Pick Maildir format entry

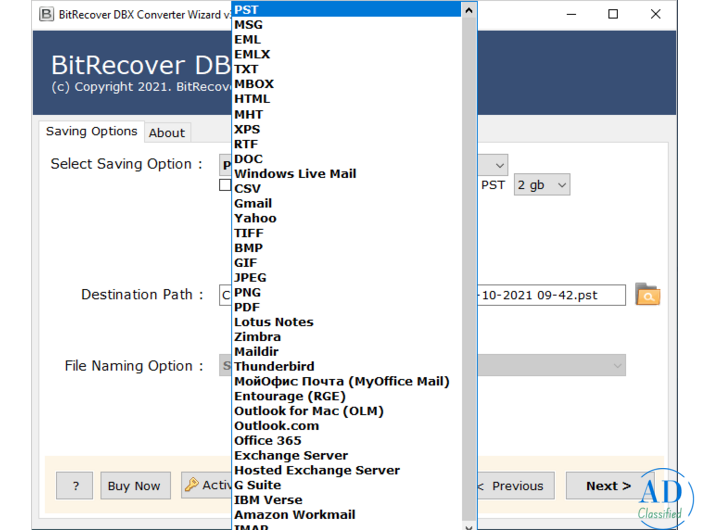pyautogui.click(x=347, y=352)
